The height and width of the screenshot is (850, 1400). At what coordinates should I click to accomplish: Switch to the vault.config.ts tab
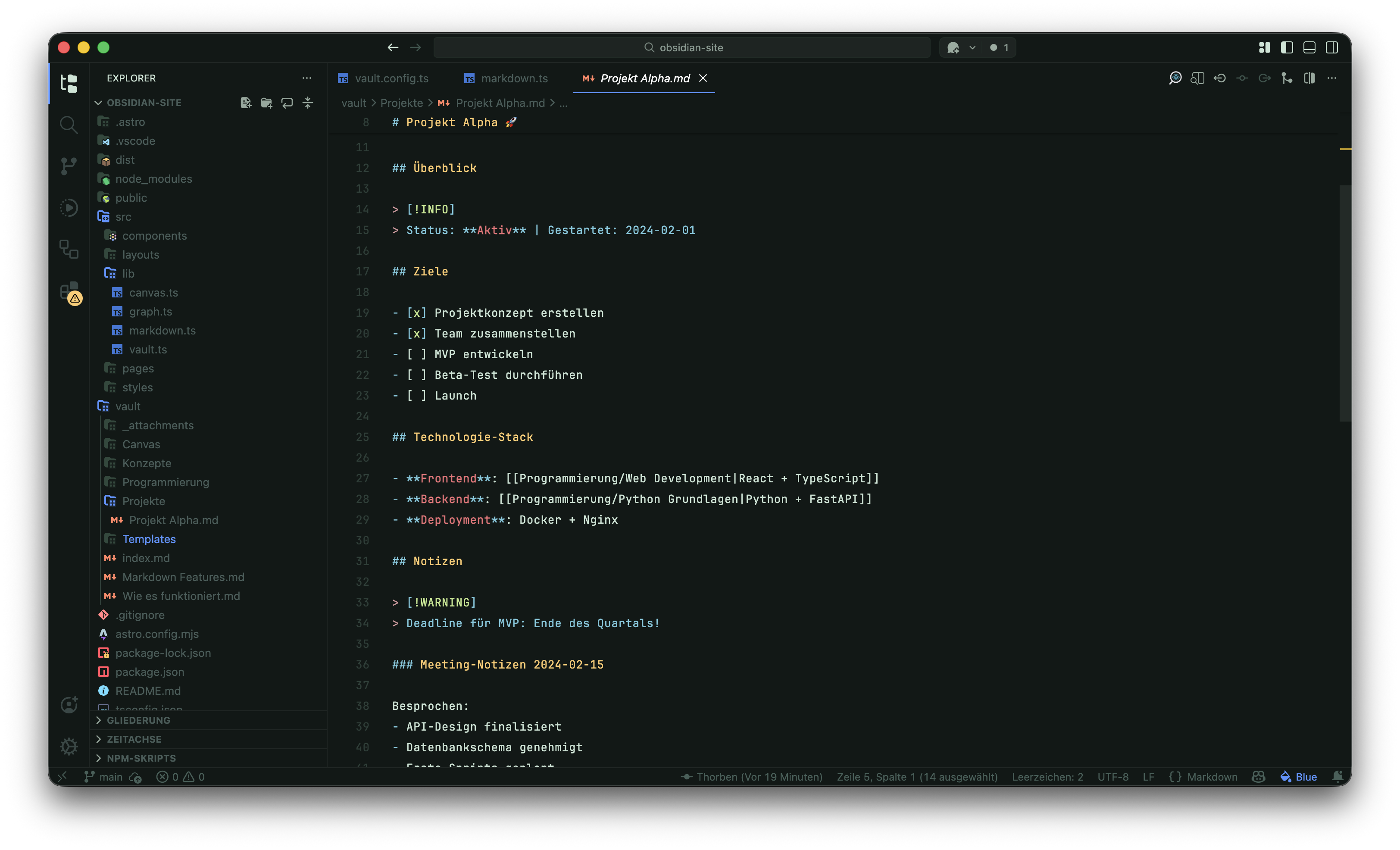[x=391, y=78]
